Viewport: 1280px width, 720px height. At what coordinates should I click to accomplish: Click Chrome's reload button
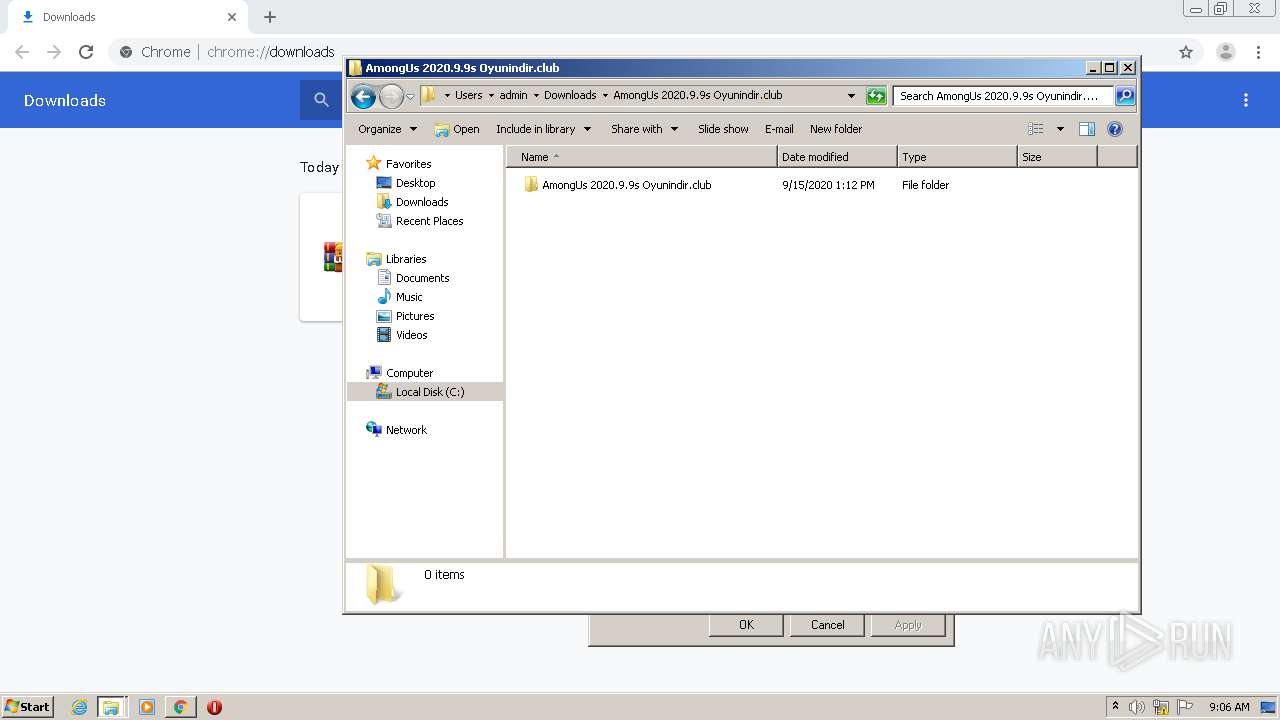86,52
